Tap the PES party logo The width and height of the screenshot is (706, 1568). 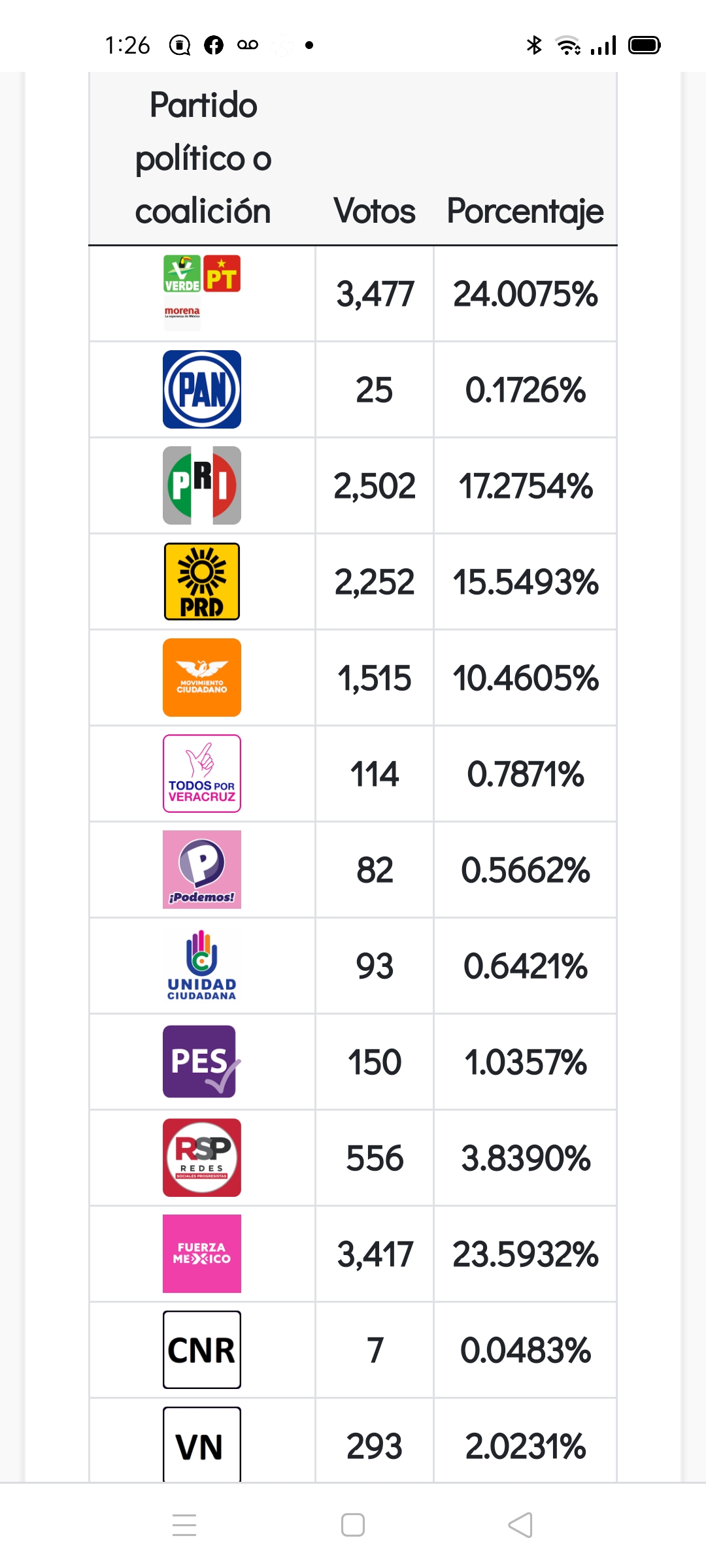[x=202, y=1062]
